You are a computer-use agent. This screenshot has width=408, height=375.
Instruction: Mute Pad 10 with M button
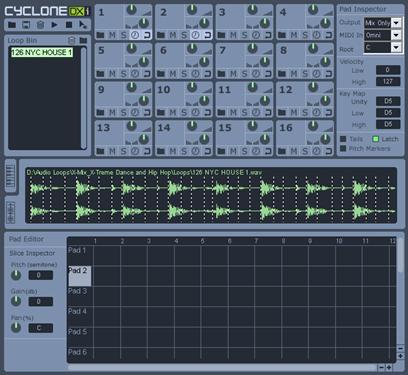point(173,113)
